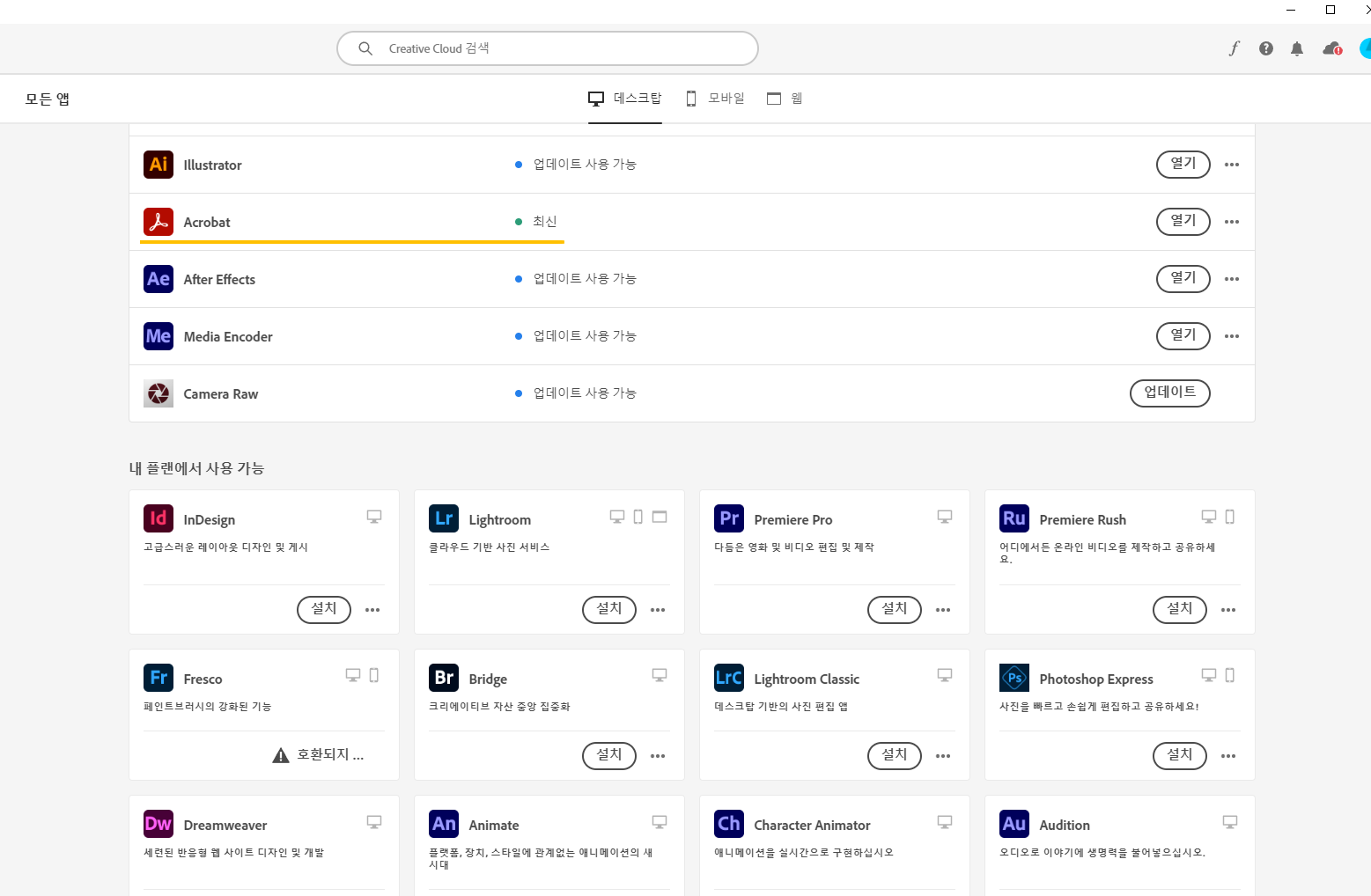Click the Lightroom Classic app icon
Viewport: 1371px width, 896px height.
729,678
